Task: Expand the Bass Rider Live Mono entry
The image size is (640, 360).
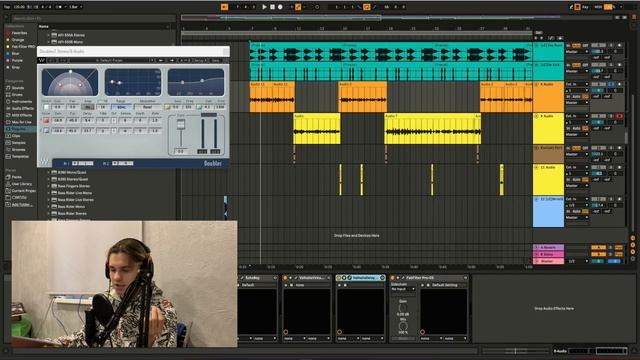Action: 49,193
